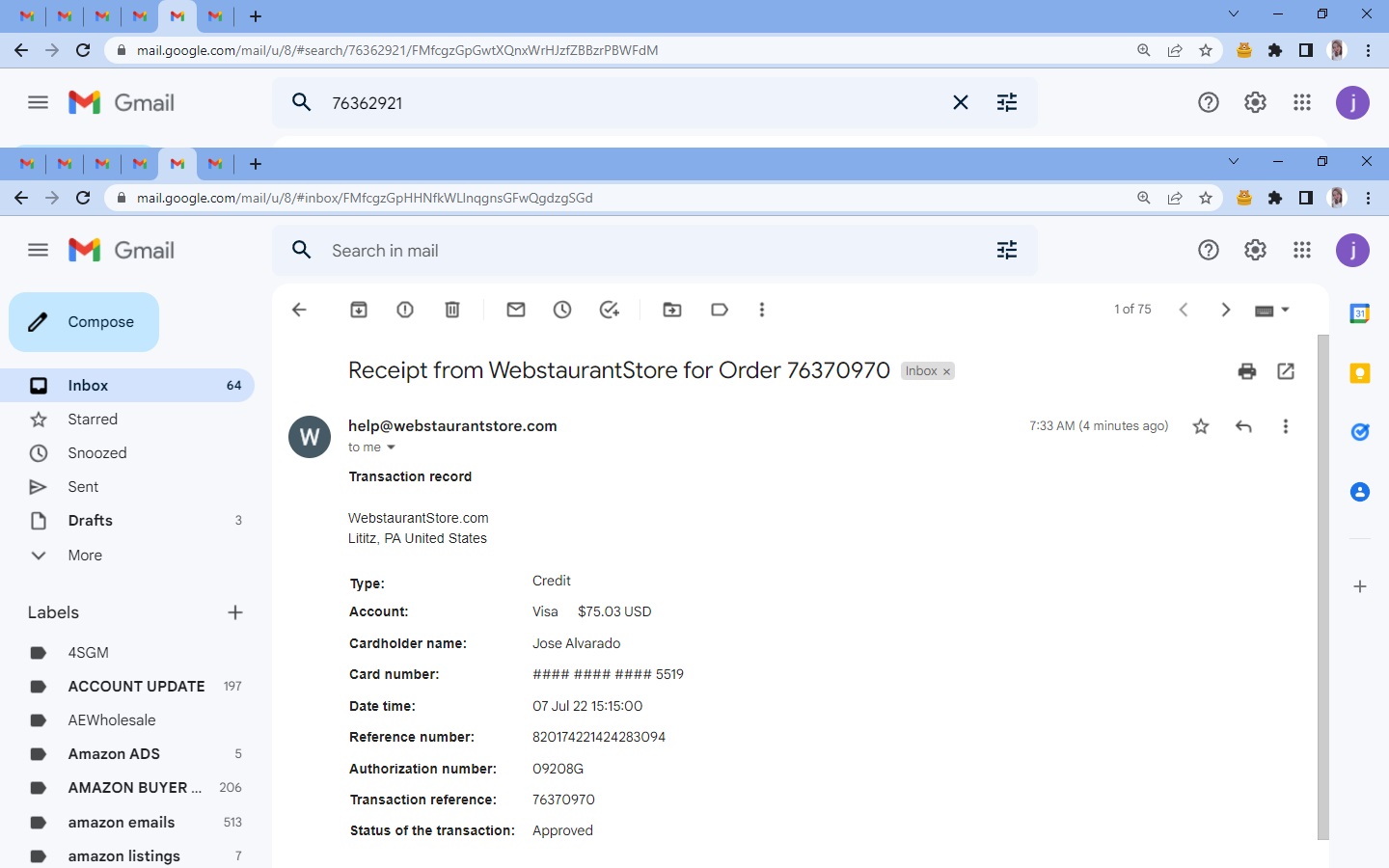The image size is (1389, 868).
Task: Open Google Keep side panel
Action: pos(1360,373)
